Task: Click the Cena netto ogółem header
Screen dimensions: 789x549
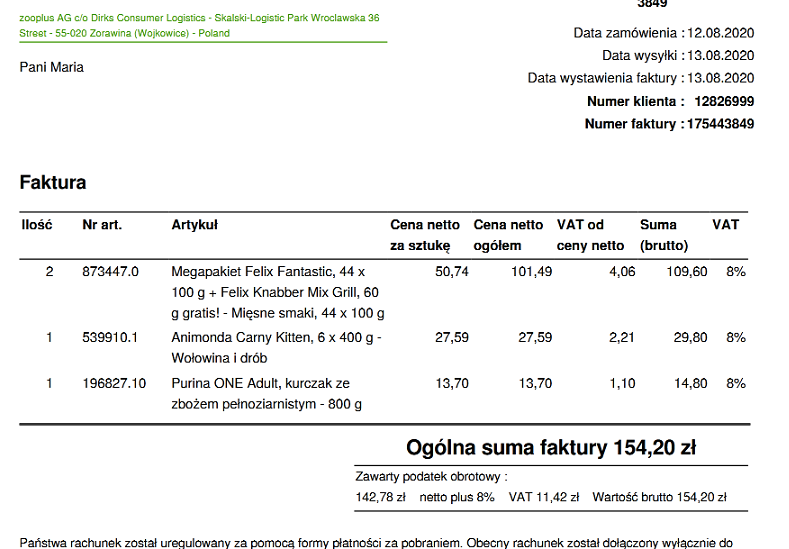Action: 508,235
